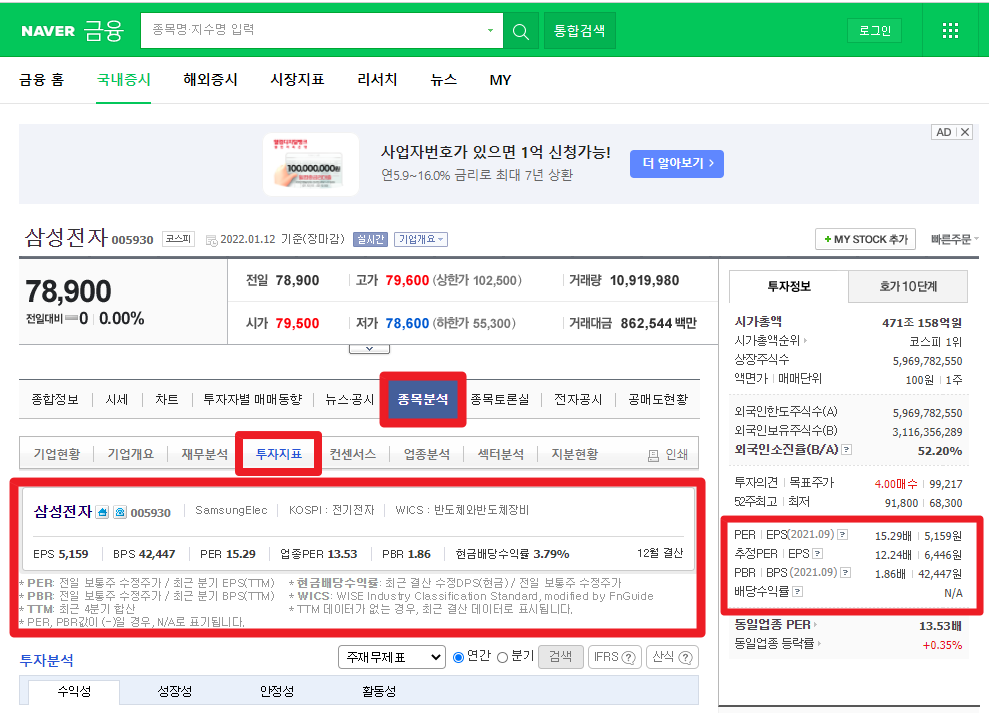Click the AD label icon on the banner
This screenshot has height=713, width=989.
click(x=944, y=133)
